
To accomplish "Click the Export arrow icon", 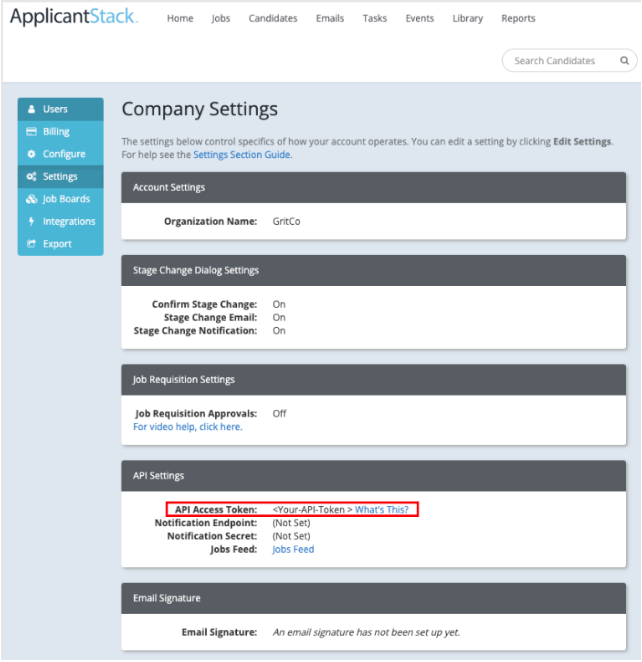I will click(31, 244).
